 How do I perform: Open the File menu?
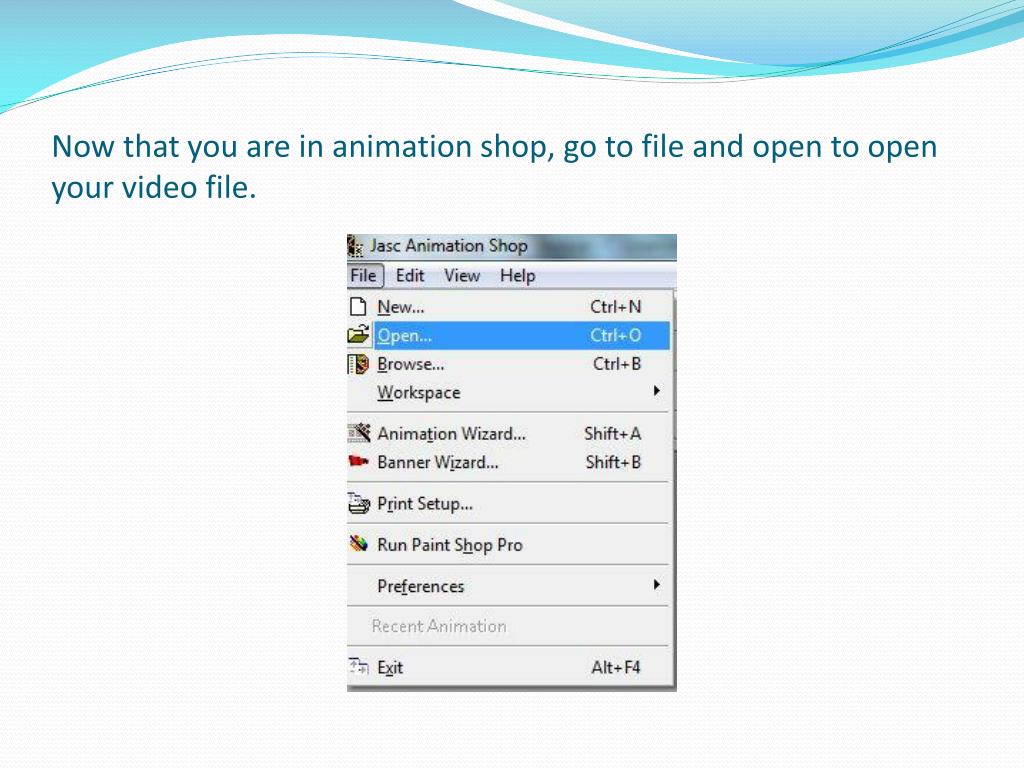[364, 276]
